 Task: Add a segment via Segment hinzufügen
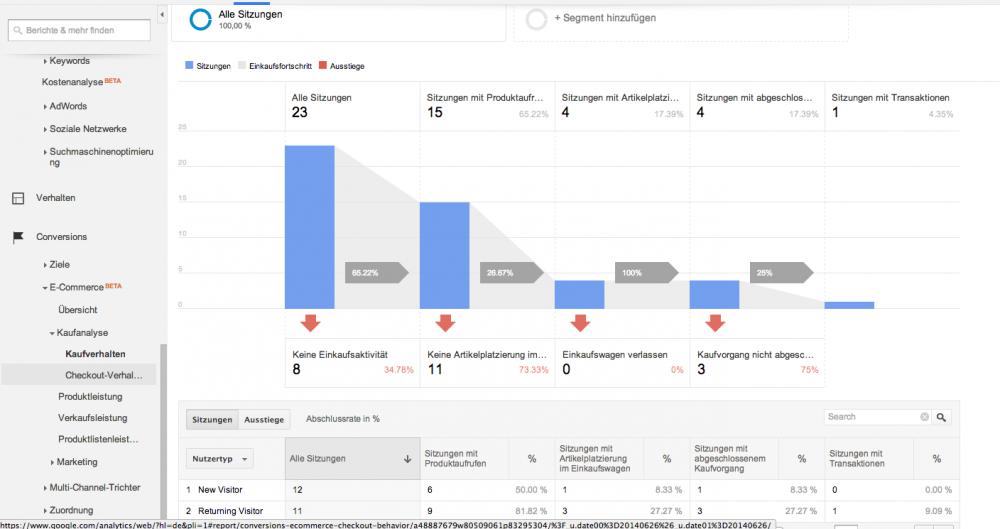tap(605, 18)
